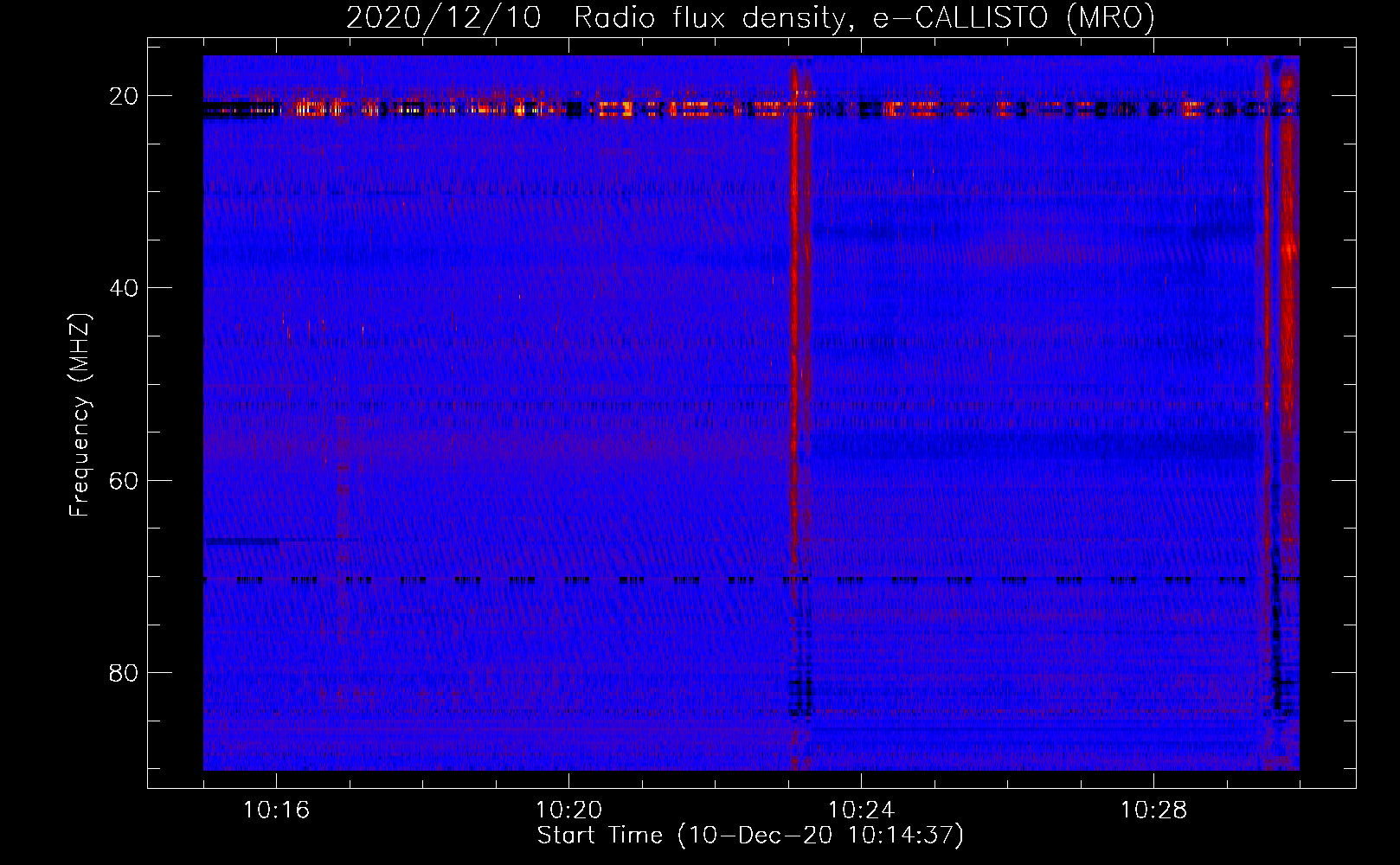Click the dashed black interference line near 70 MHz
This screenshot has width=1400, height=865.
(751, 580)
